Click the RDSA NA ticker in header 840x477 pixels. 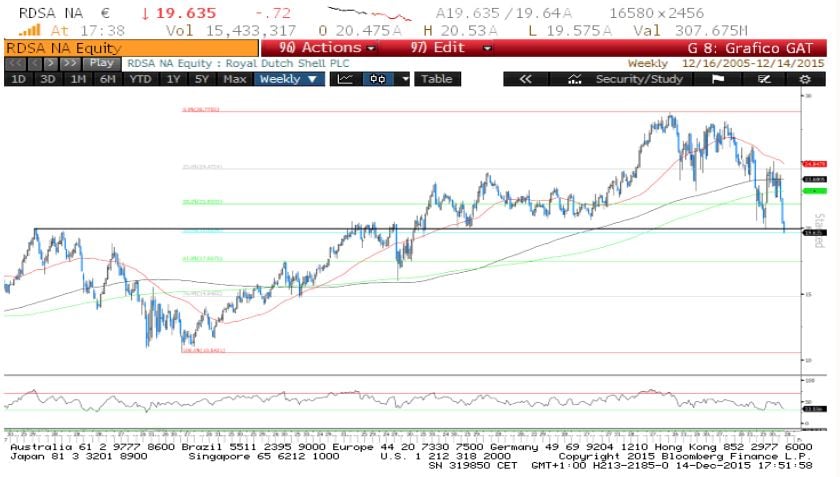tap(51, 13)
